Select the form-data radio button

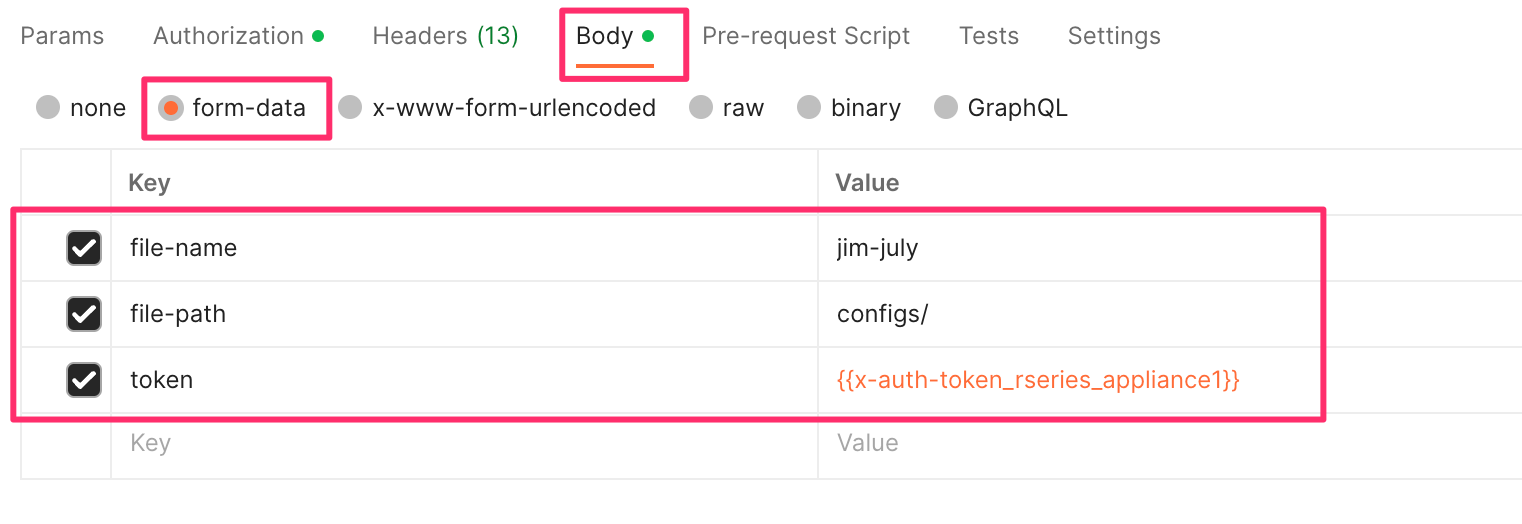[171, 108]
